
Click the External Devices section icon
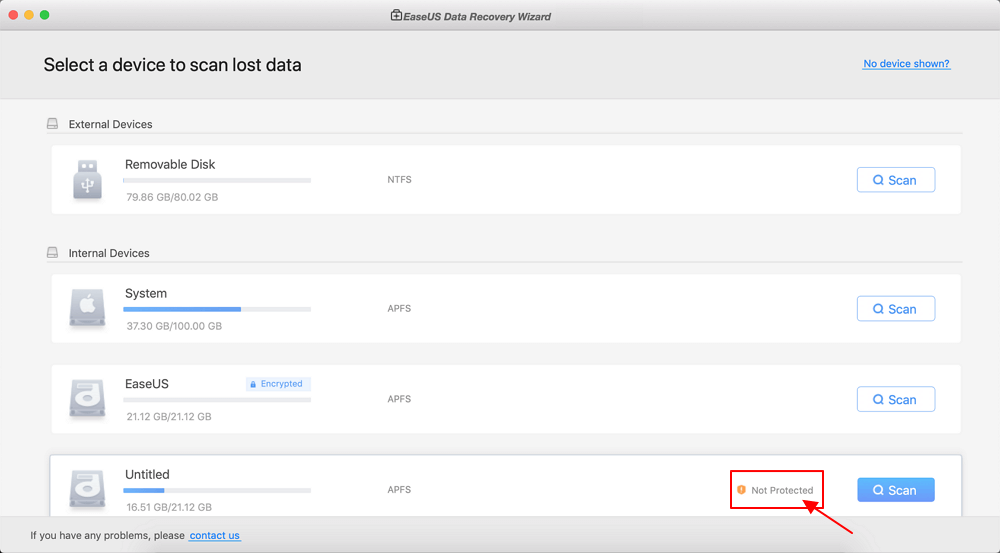(x=52, y=124)
